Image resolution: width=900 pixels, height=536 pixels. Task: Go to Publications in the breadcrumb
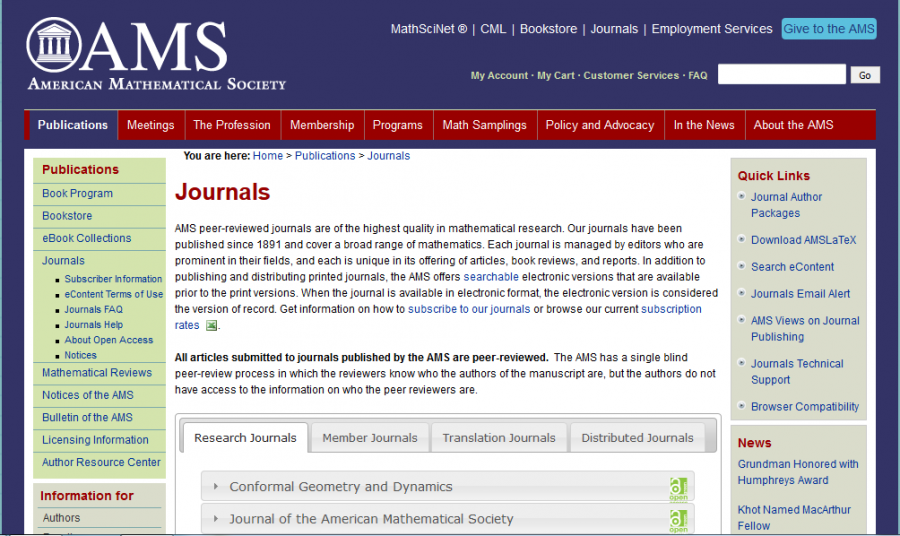click(325, 156)
